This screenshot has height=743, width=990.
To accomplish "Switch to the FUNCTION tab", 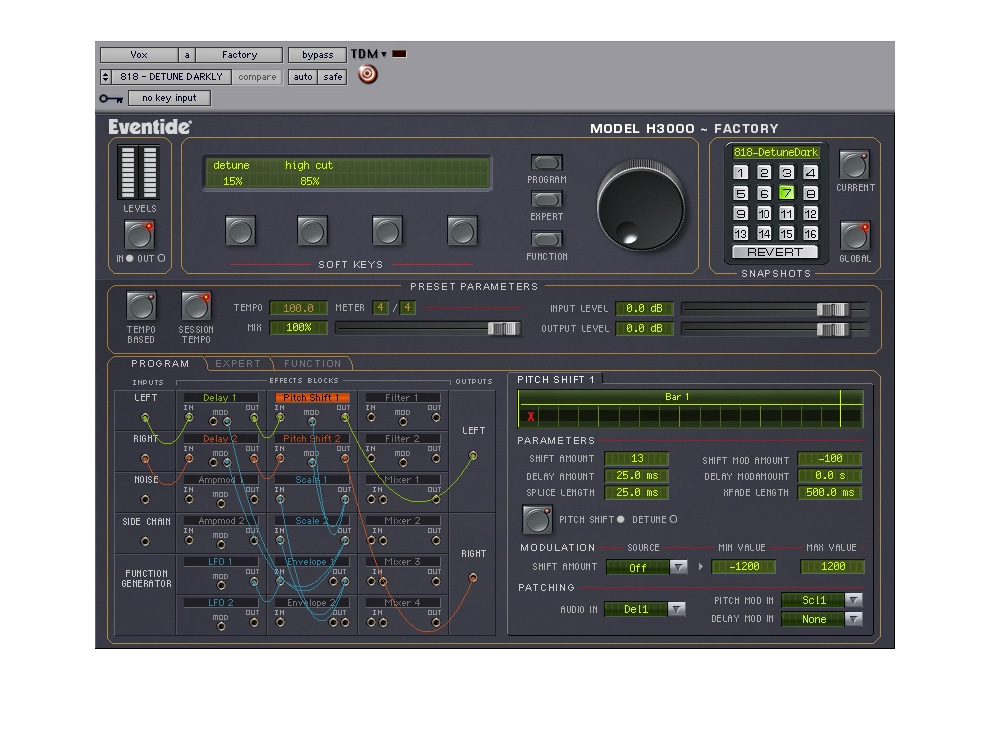I will 313,364.
